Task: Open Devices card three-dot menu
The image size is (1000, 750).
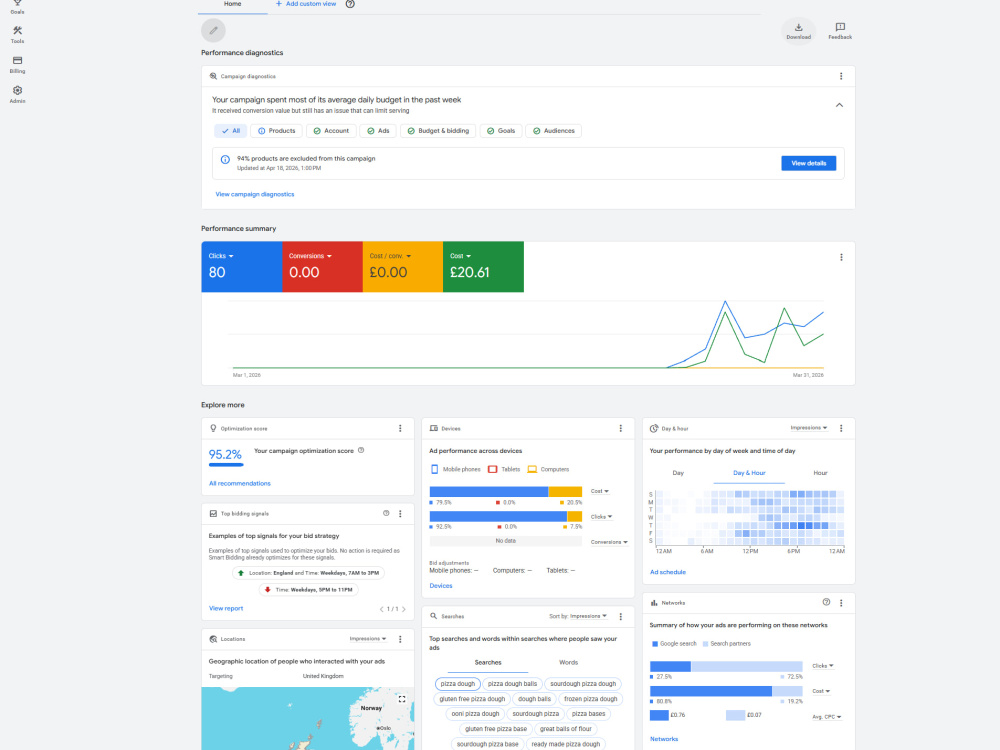Action: point(621,429)
